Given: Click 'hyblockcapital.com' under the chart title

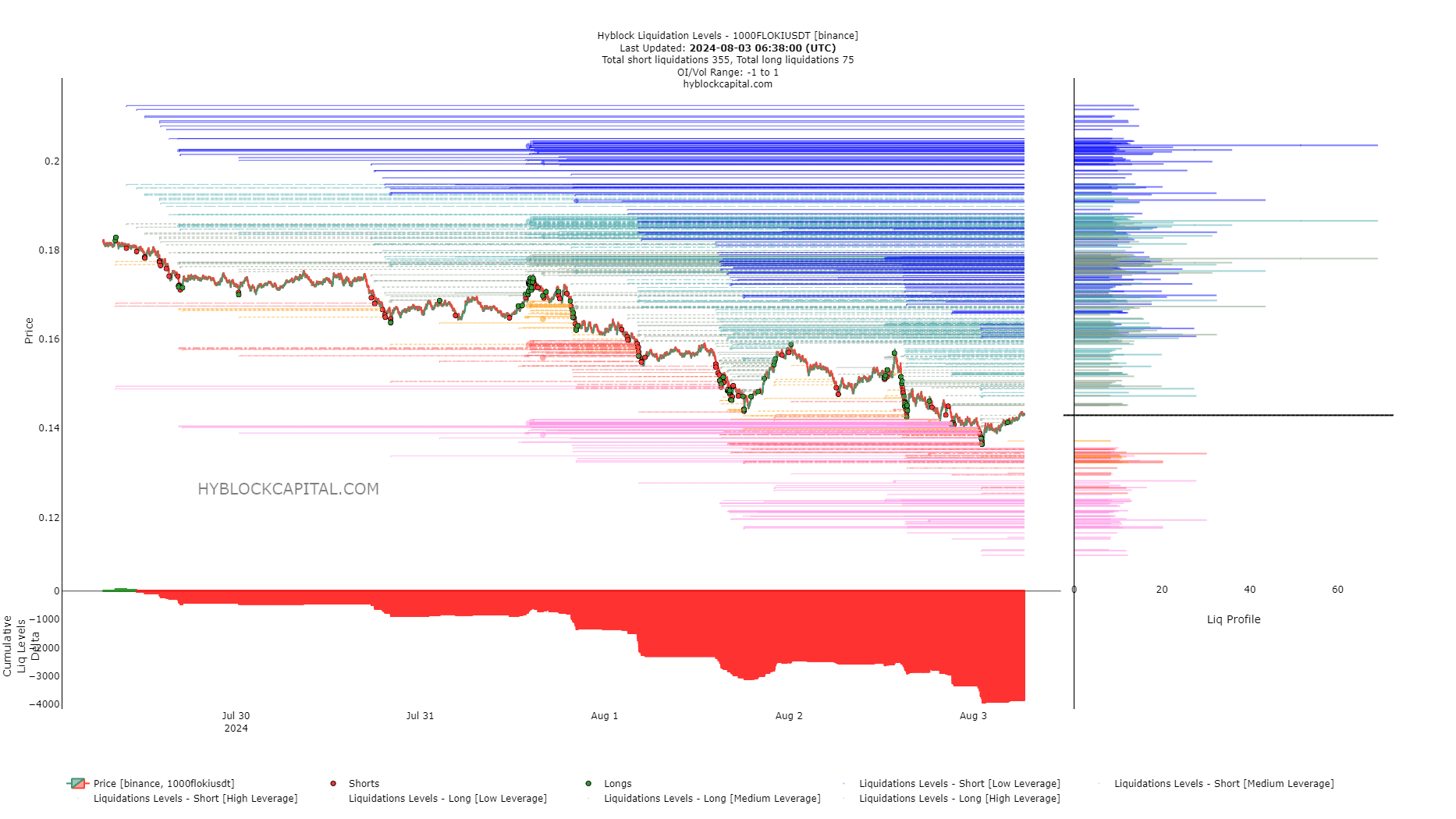Looking at the screenshot, I should 727,83.
